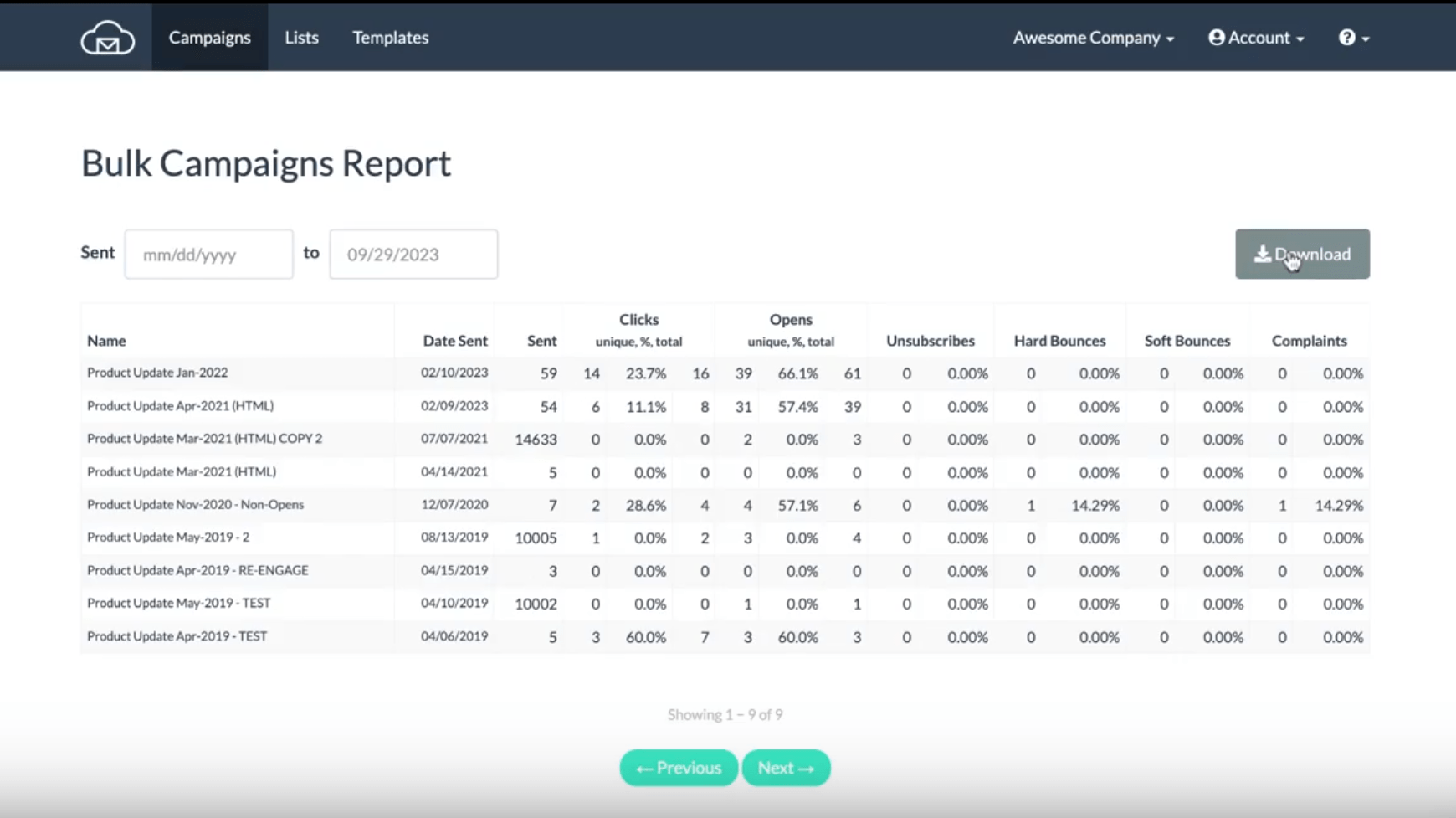Click the question mark help icon
The height and width of the screenshot is (818, 1456).
1346,37
